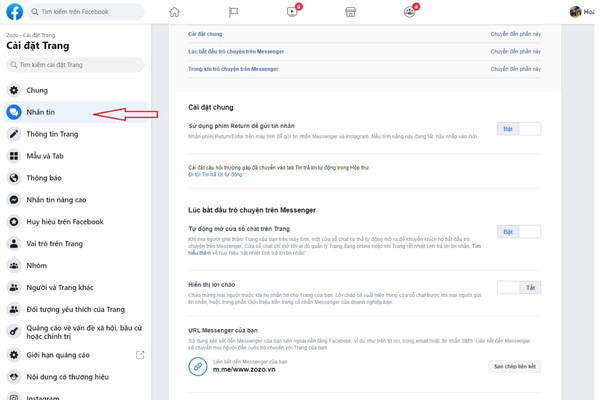600x400 pixels.
Task: Click the Quảng cáo về vấn đề guitar icon
Action: tap(14, 331)
